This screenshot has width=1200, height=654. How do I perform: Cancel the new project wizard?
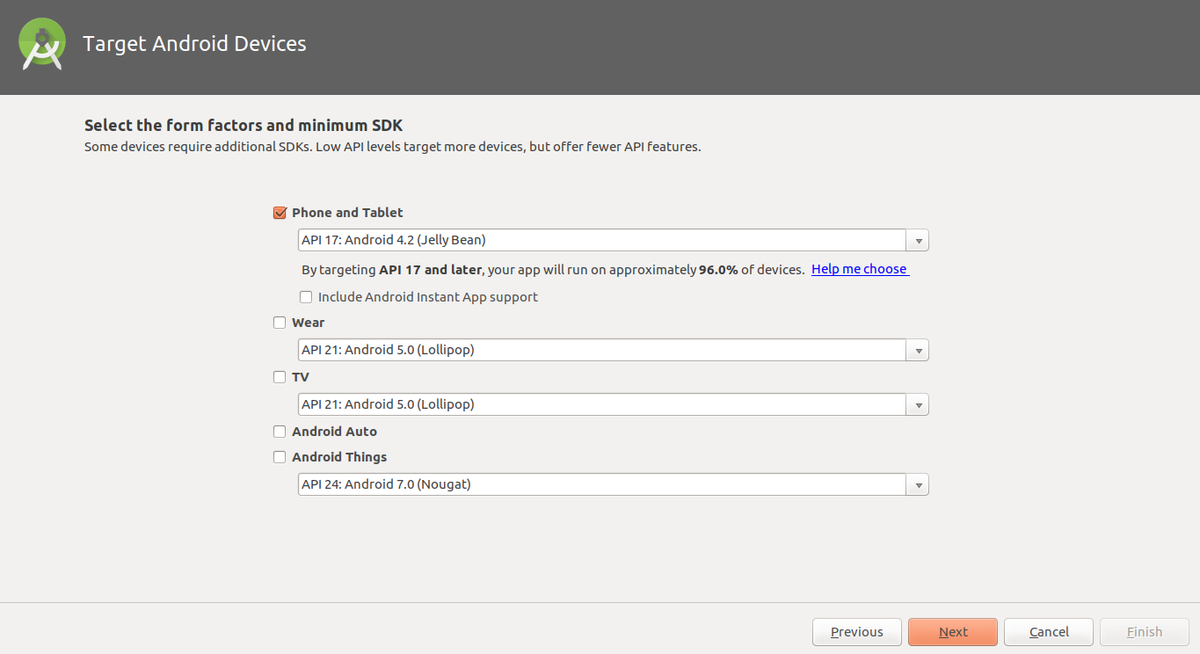pyautogui.click(x=1049, y=632)
